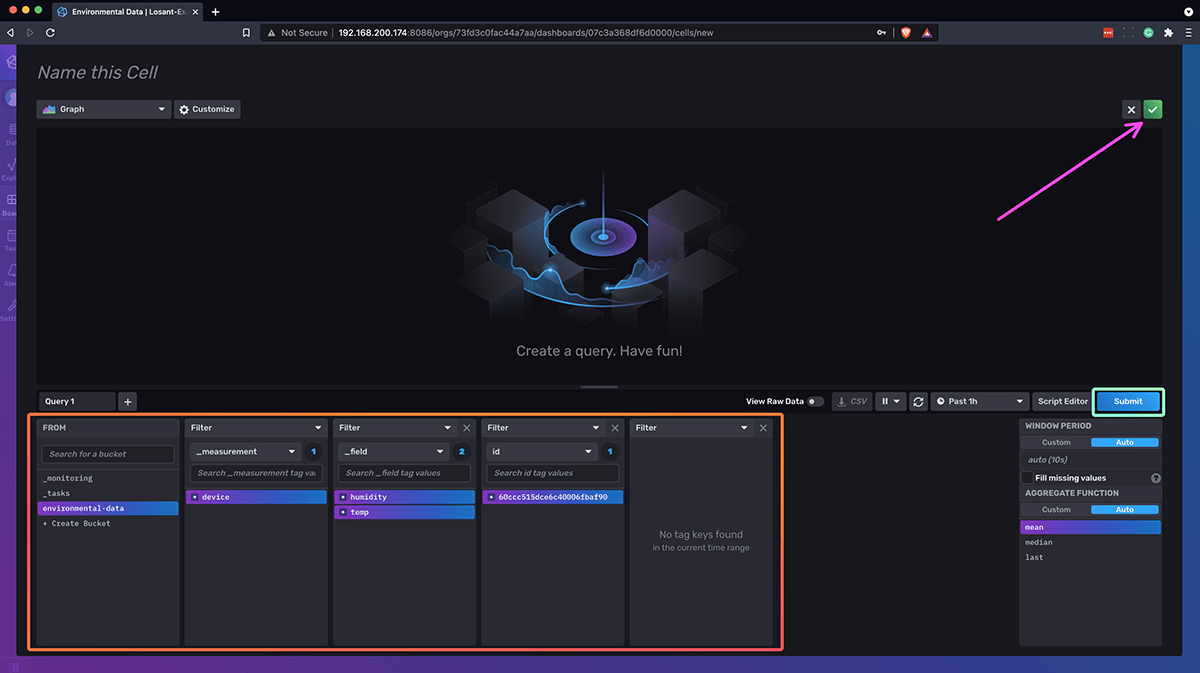Click the Search _field tag values input
Image resolution: width=1200 pixels, height=673 pixels.
(404, 473)
